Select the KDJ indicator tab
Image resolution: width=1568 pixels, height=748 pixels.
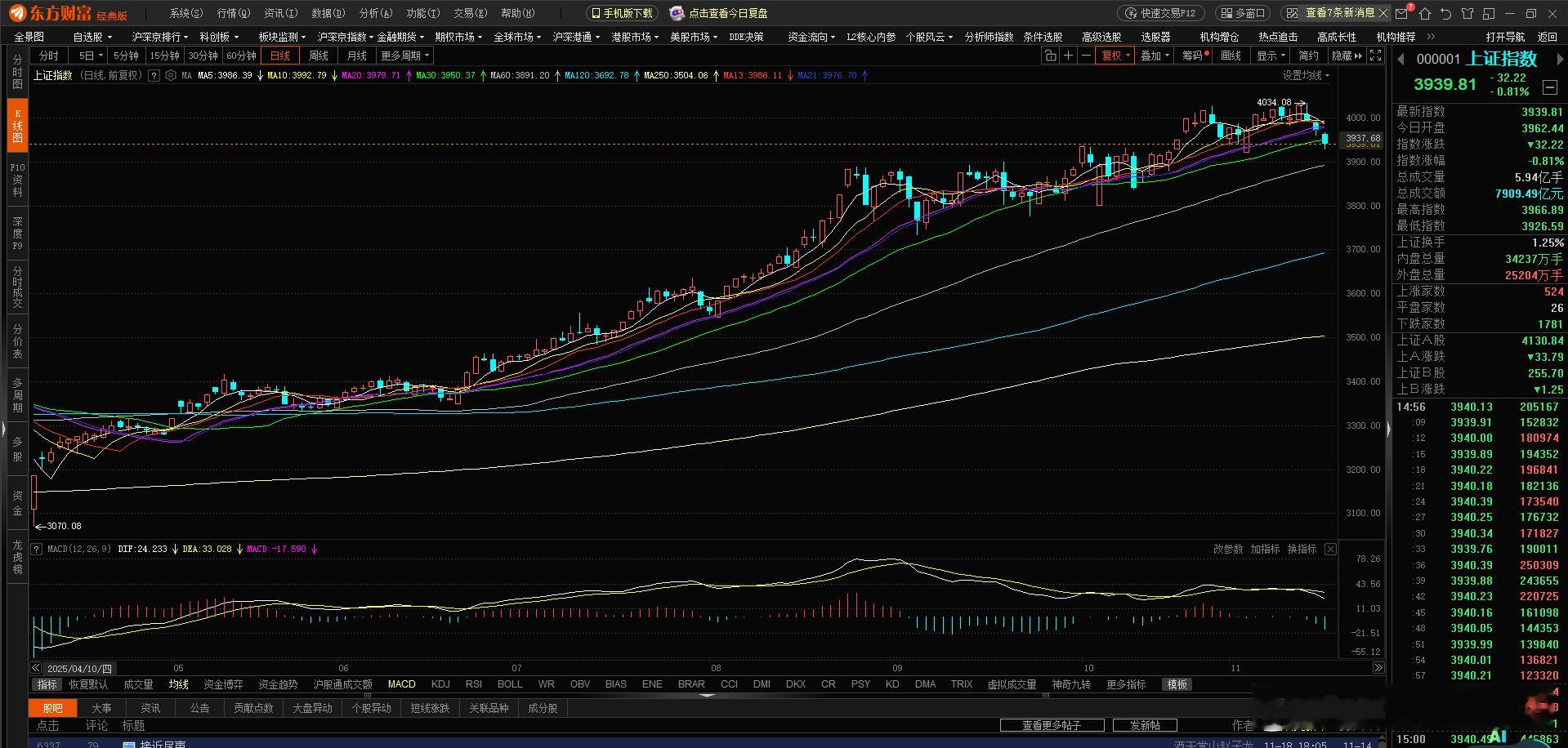click(x=440, y=684)
